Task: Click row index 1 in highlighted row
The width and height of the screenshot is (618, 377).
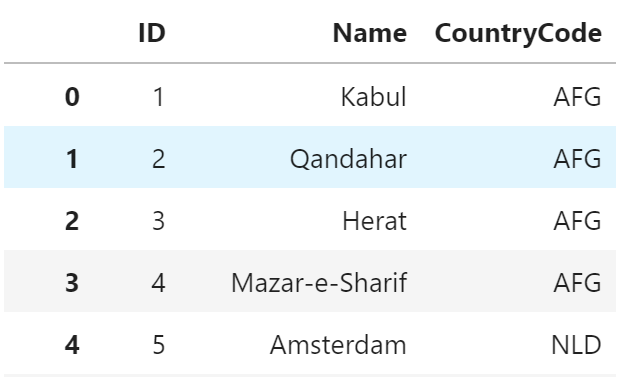Action: click(72, 159)
